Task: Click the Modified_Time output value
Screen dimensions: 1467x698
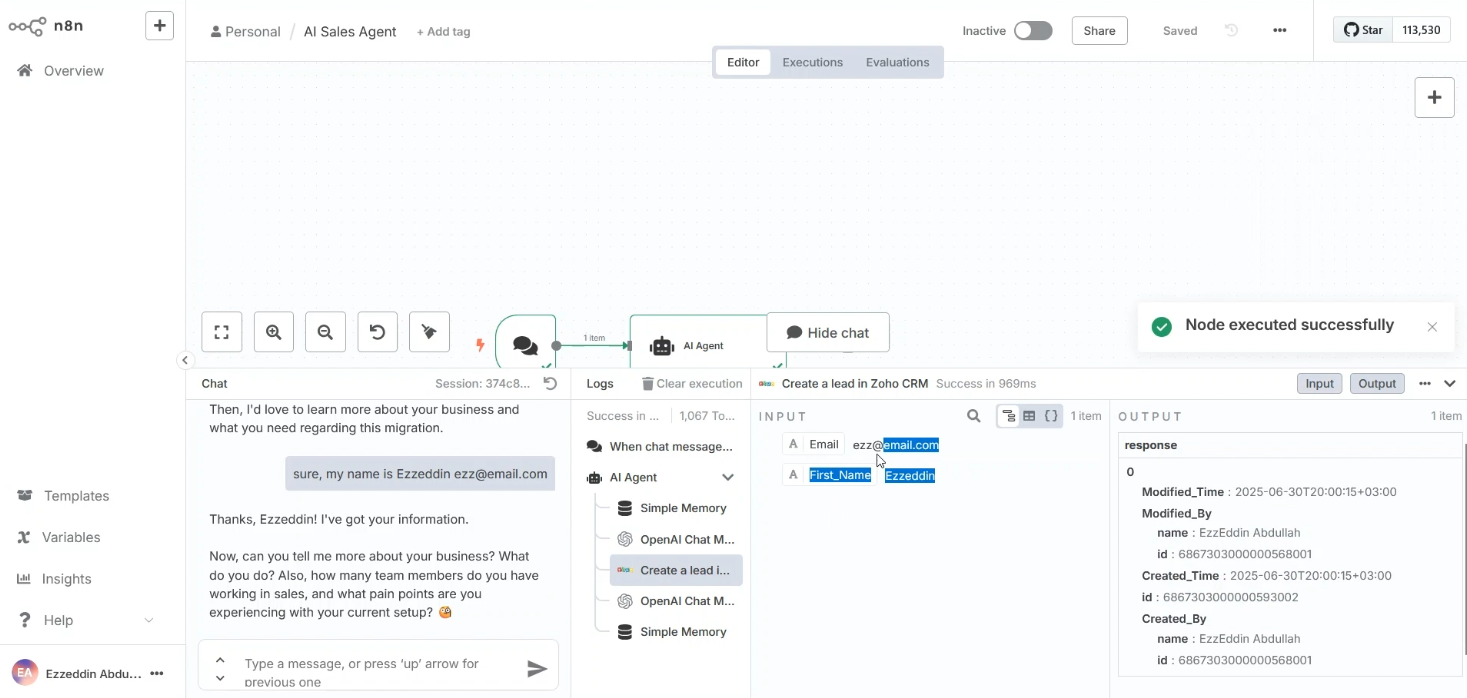Action: (1315, 492)
